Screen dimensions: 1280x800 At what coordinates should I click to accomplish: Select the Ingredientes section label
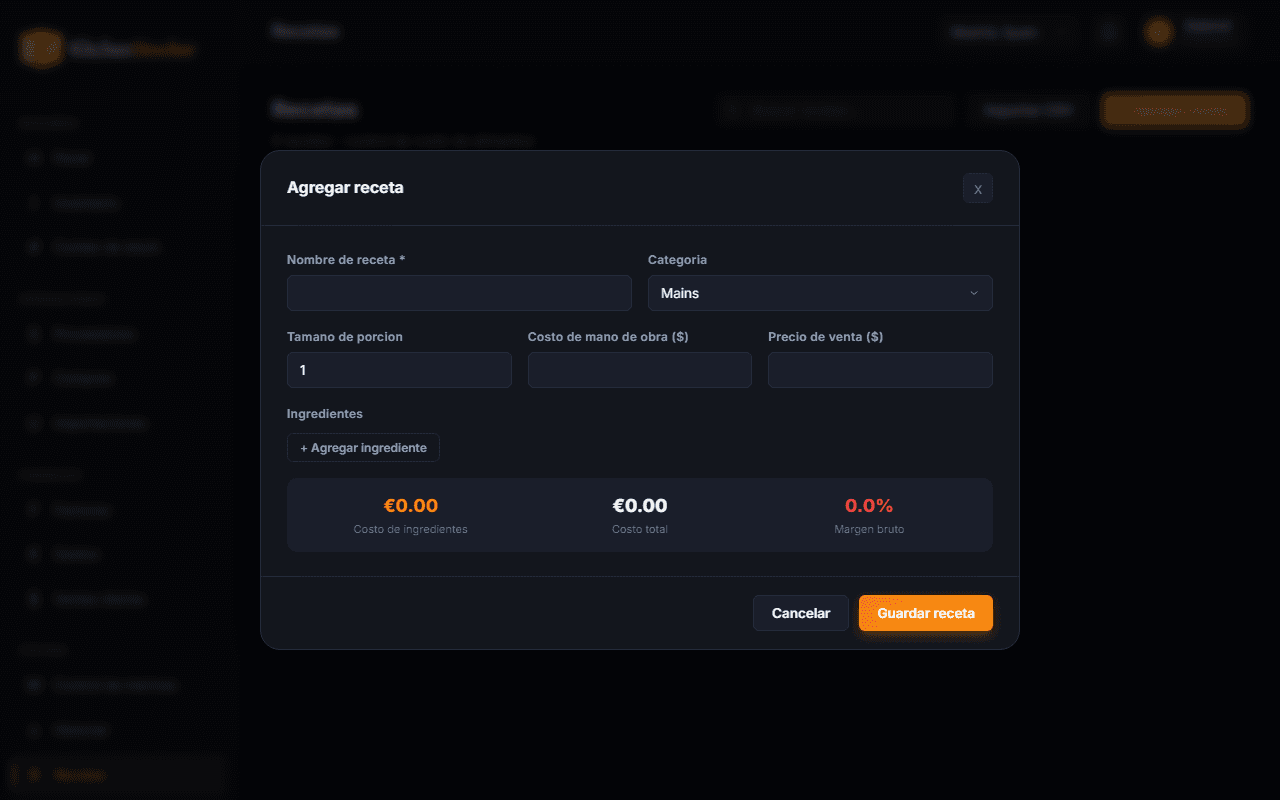tap(325, 413)
